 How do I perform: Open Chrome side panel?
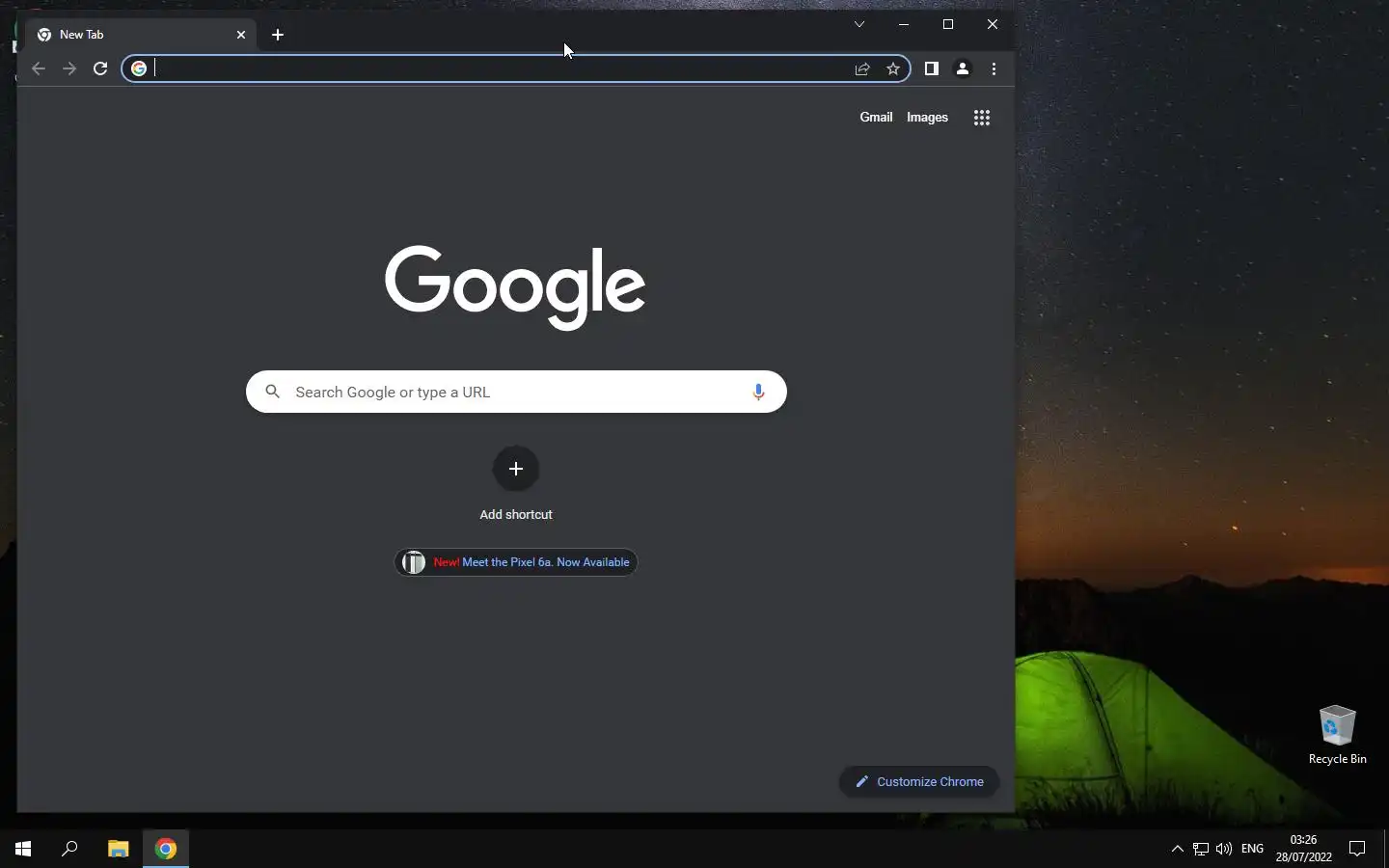(932, 68)
